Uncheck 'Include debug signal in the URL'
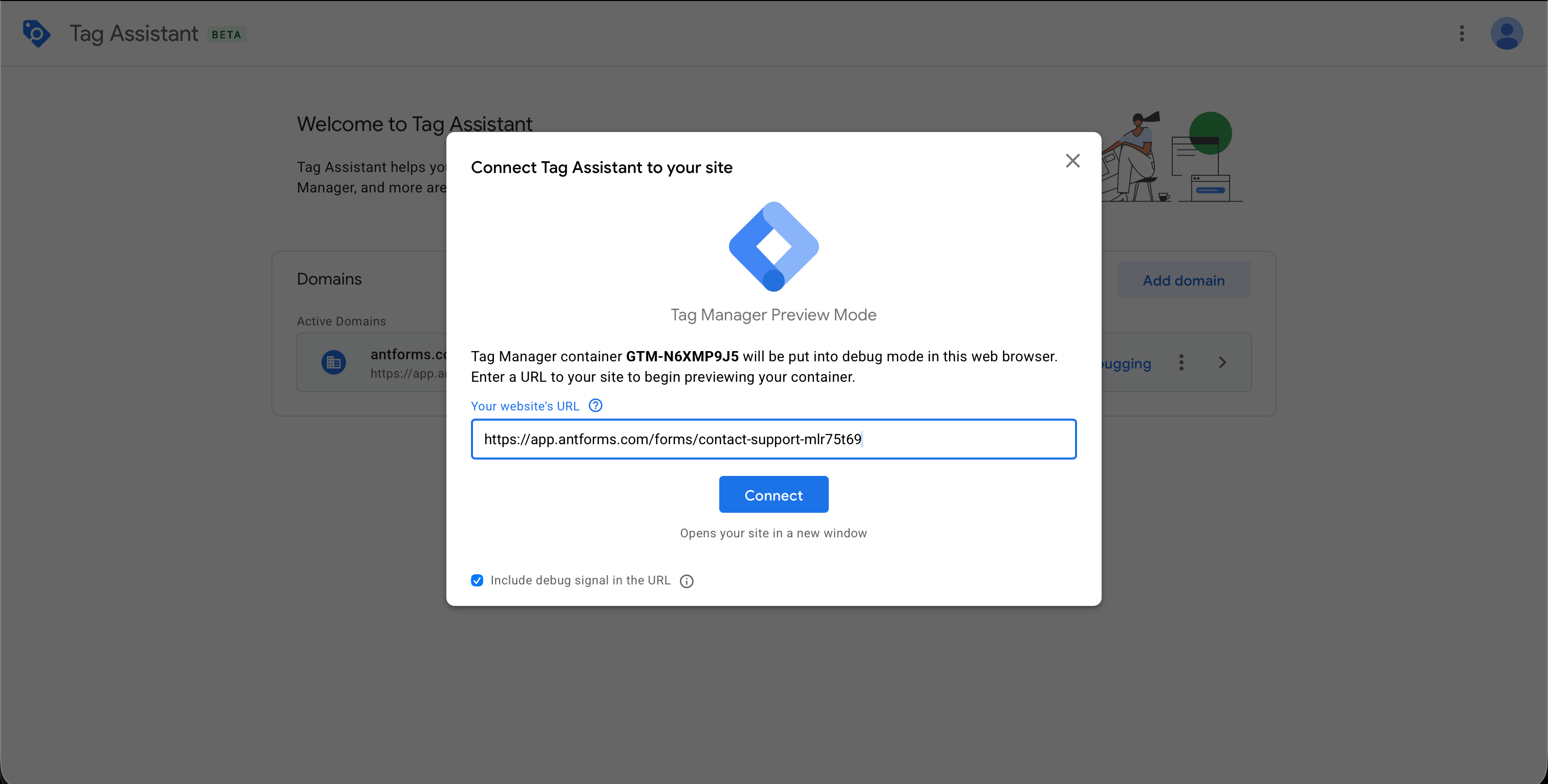 click(x=477, y=580)
